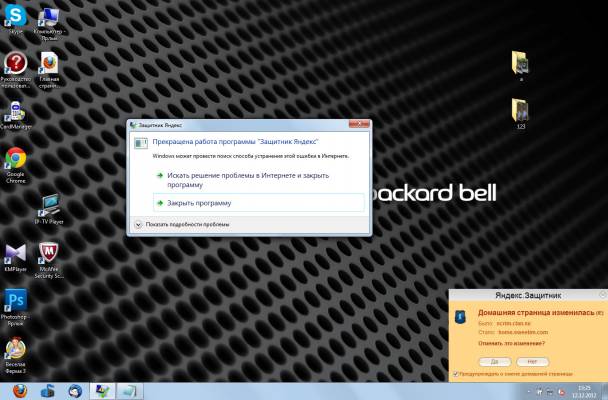The image size is (608, 400).
Task: Open the Computer desktop icon
Action: tap(49, 22)
